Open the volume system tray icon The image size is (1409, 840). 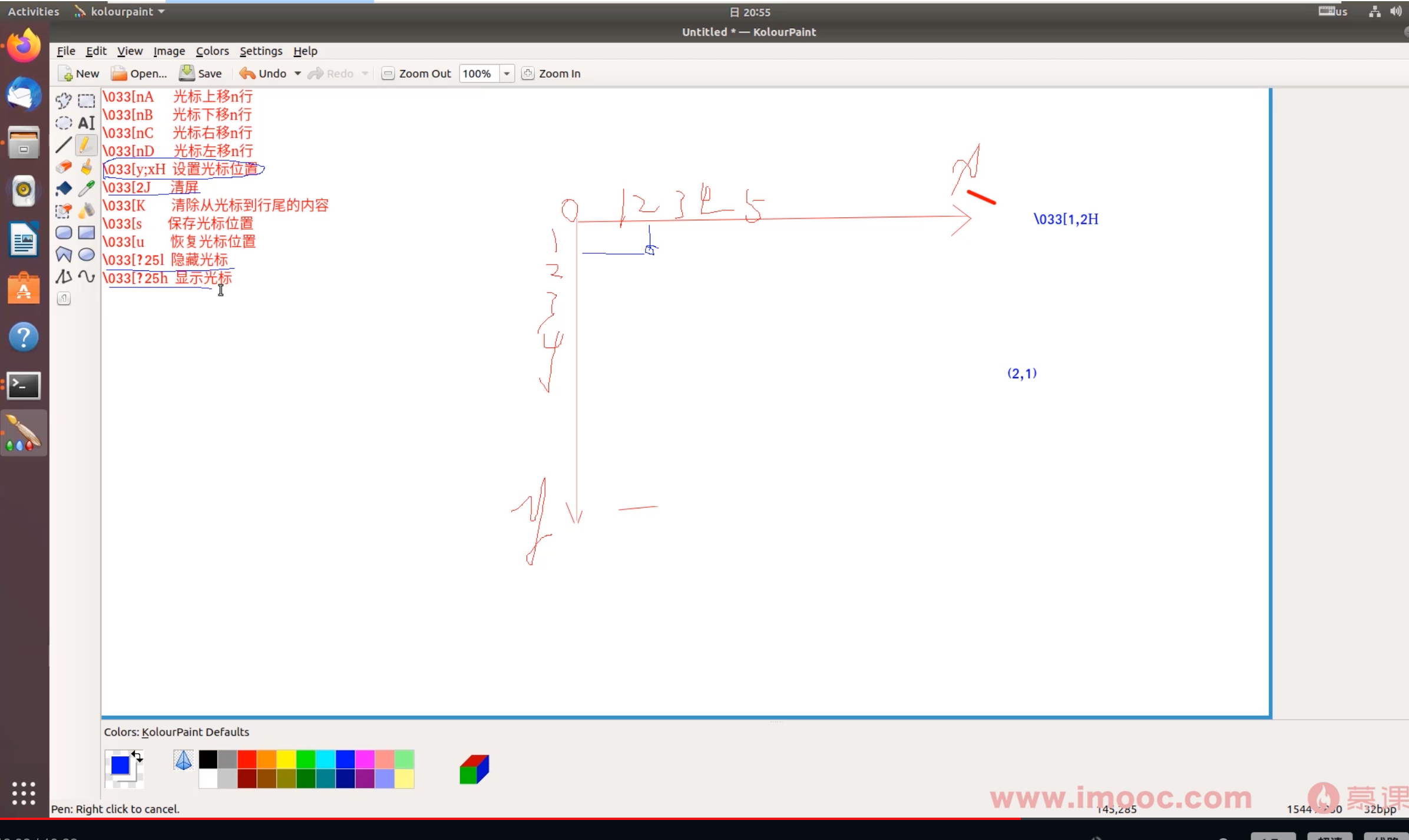pyautogui.click(x=1395, y=11)
